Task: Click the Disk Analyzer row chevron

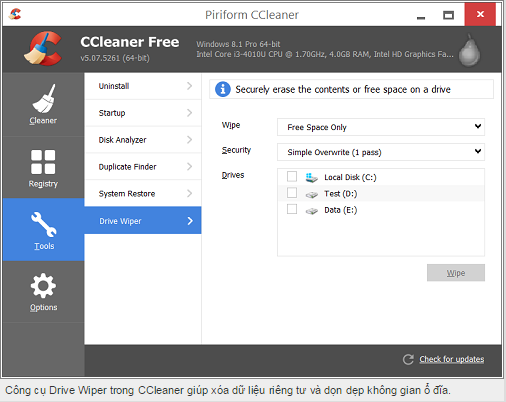Action: [x=189, y=140]
